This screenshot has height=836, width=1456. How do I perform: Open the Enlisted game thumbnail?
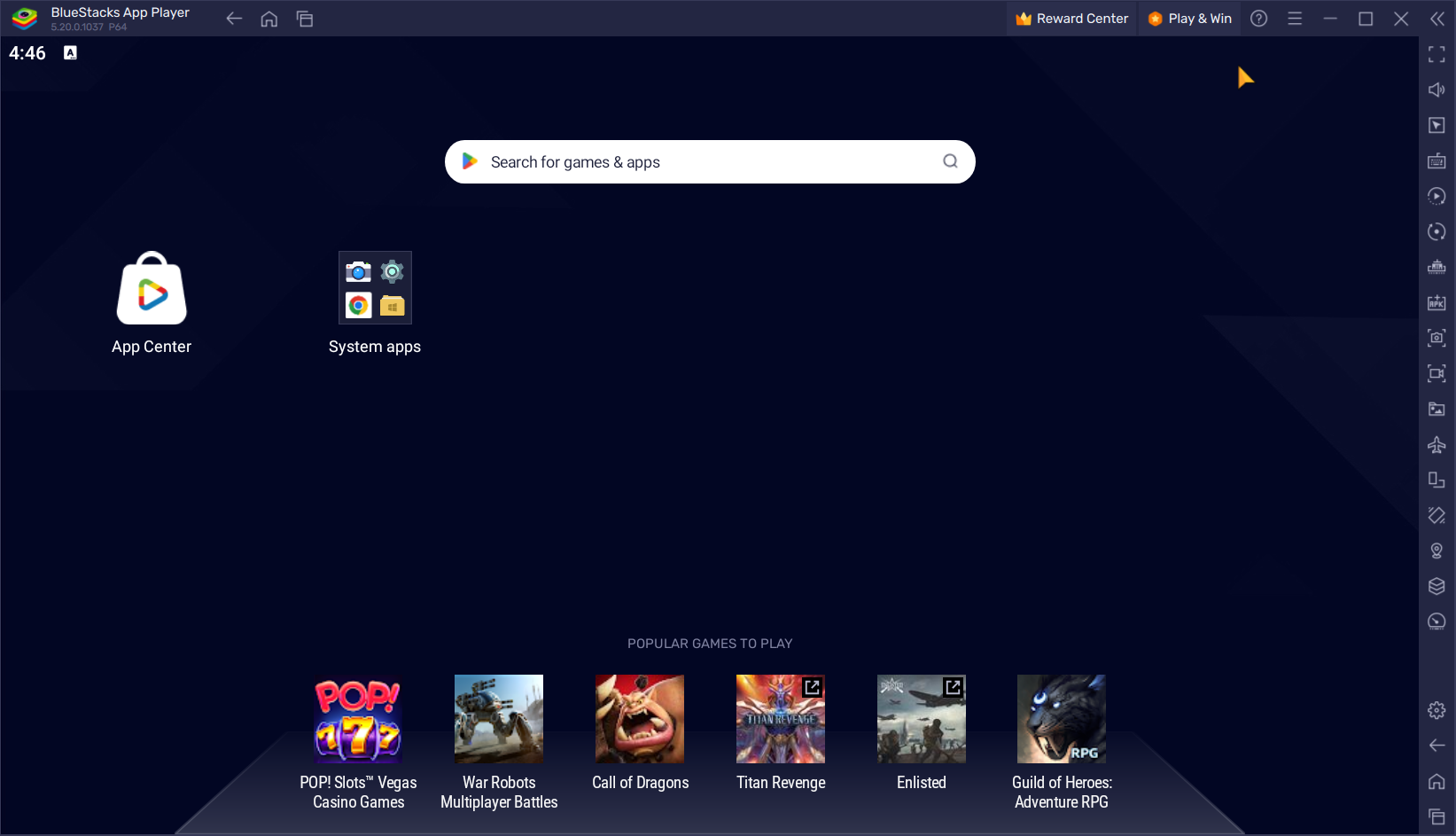pos(922,719)
